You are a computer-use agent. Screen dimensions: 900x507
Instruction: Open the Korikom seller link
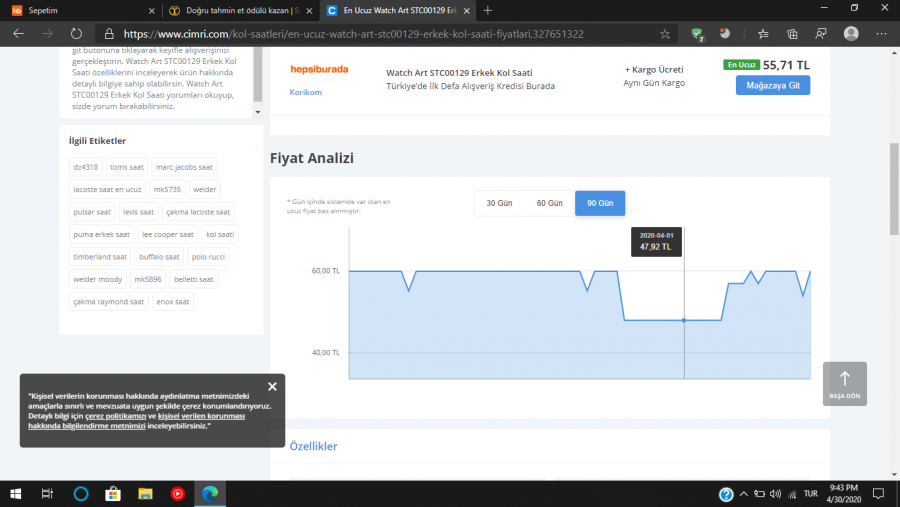[305, 92]
